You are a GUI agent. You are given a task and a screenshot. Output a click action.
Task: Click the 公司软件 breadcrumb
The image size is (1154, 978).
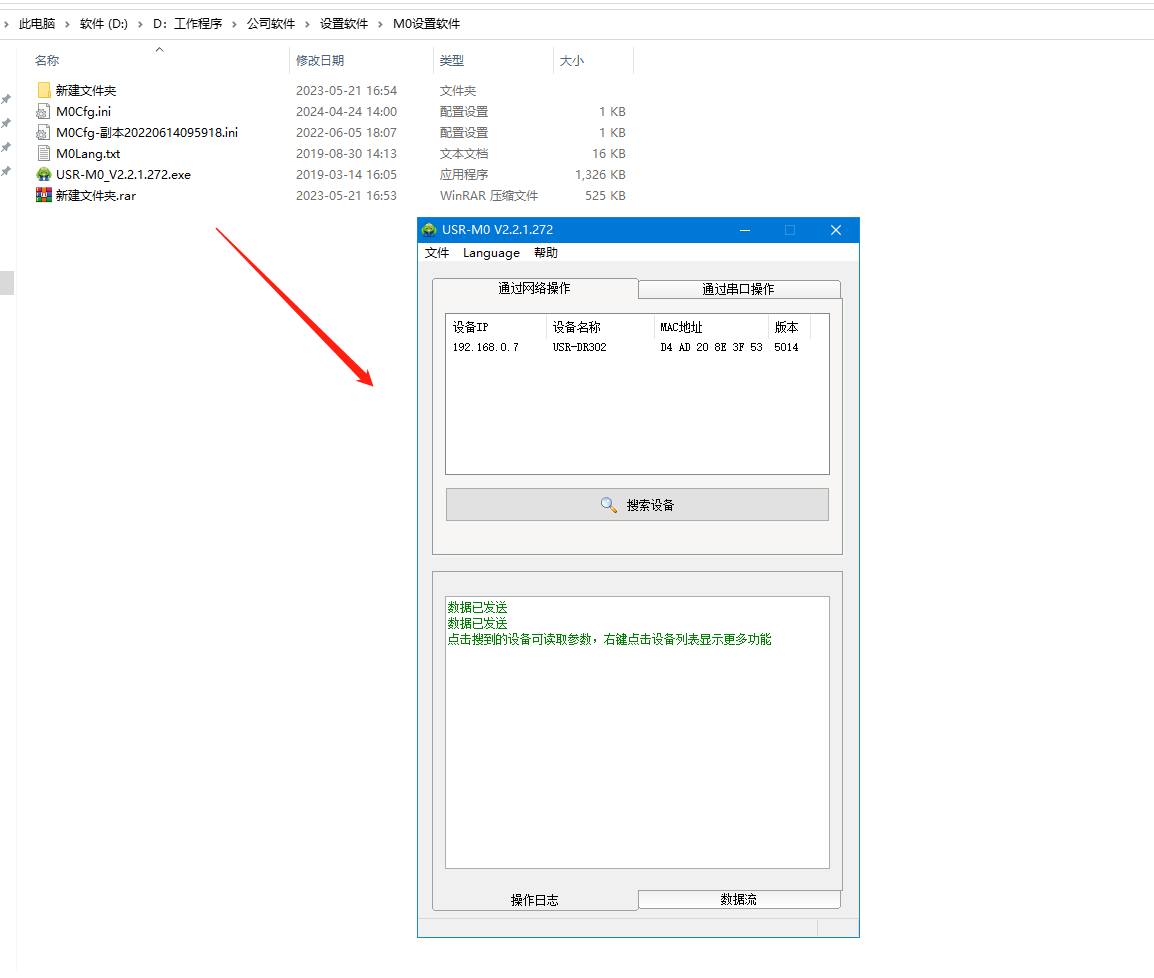(x=271, y=24)
